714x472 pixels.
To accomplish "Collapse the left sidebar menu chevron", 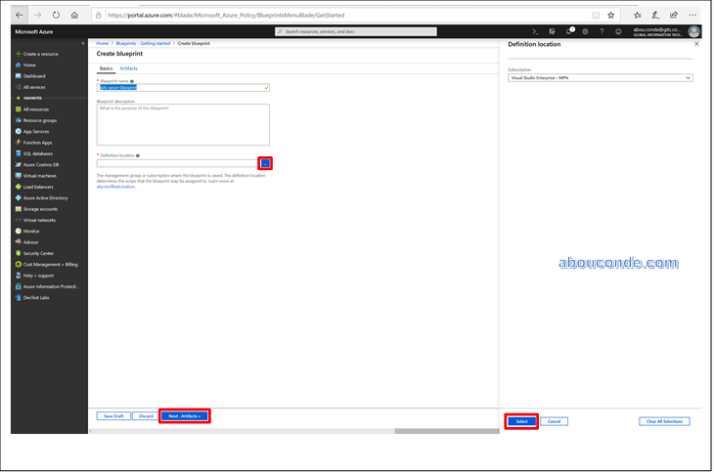I will click(x=84, y=44).
